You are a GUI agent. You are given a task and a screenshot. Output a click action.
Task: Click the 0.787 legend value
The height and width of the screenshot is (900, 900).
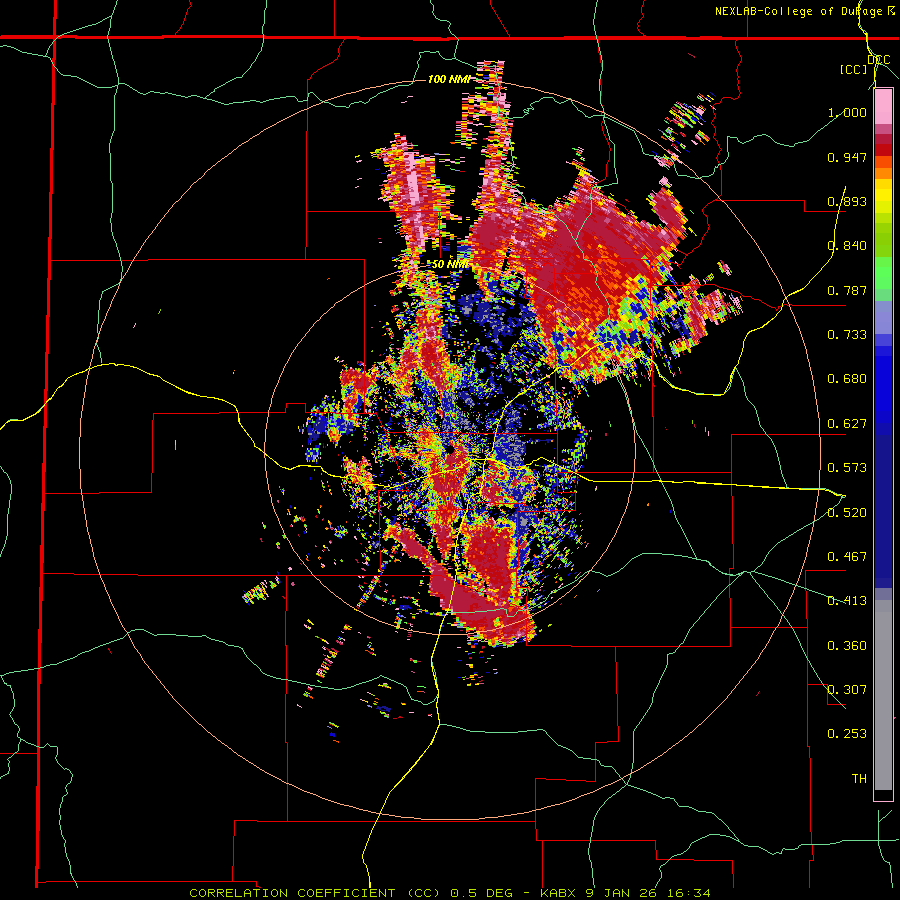[847, 290]
